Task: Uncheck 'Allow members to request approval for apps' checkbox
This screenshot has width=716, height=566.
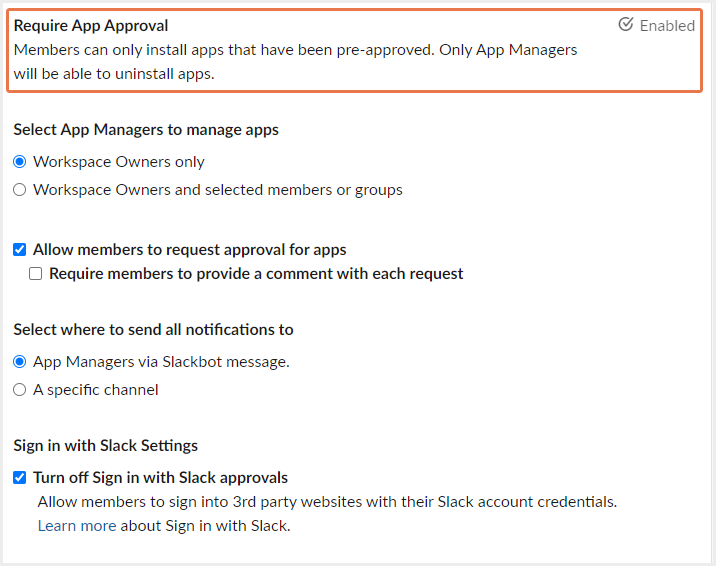Action: pos(20,250)
